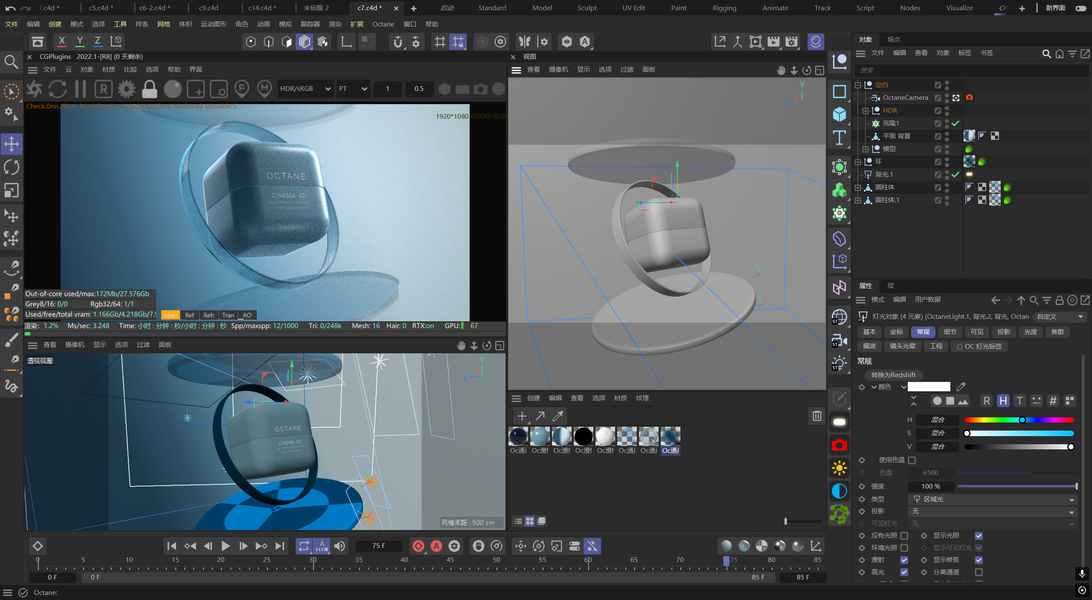Toggle the 使用色温 checkbox
This screenshot has width=1092, height=600.
(912, 460)
